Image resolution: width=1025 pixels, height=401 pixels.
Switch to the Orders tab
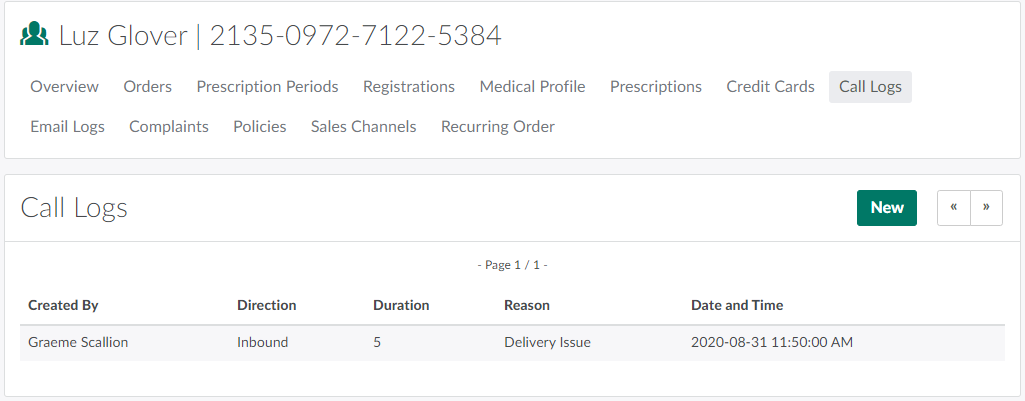pos(148,87)
